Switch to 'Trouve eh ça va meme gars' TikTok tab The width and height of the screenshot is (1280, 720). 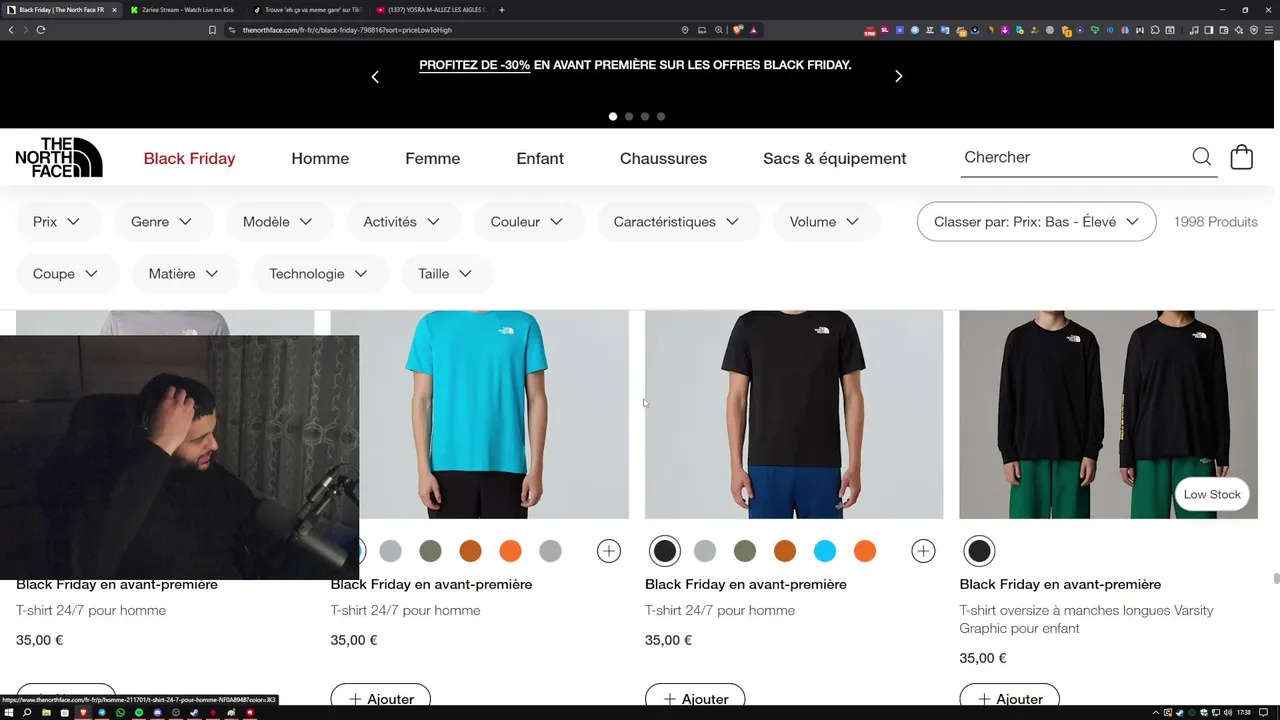pos(308,10)
